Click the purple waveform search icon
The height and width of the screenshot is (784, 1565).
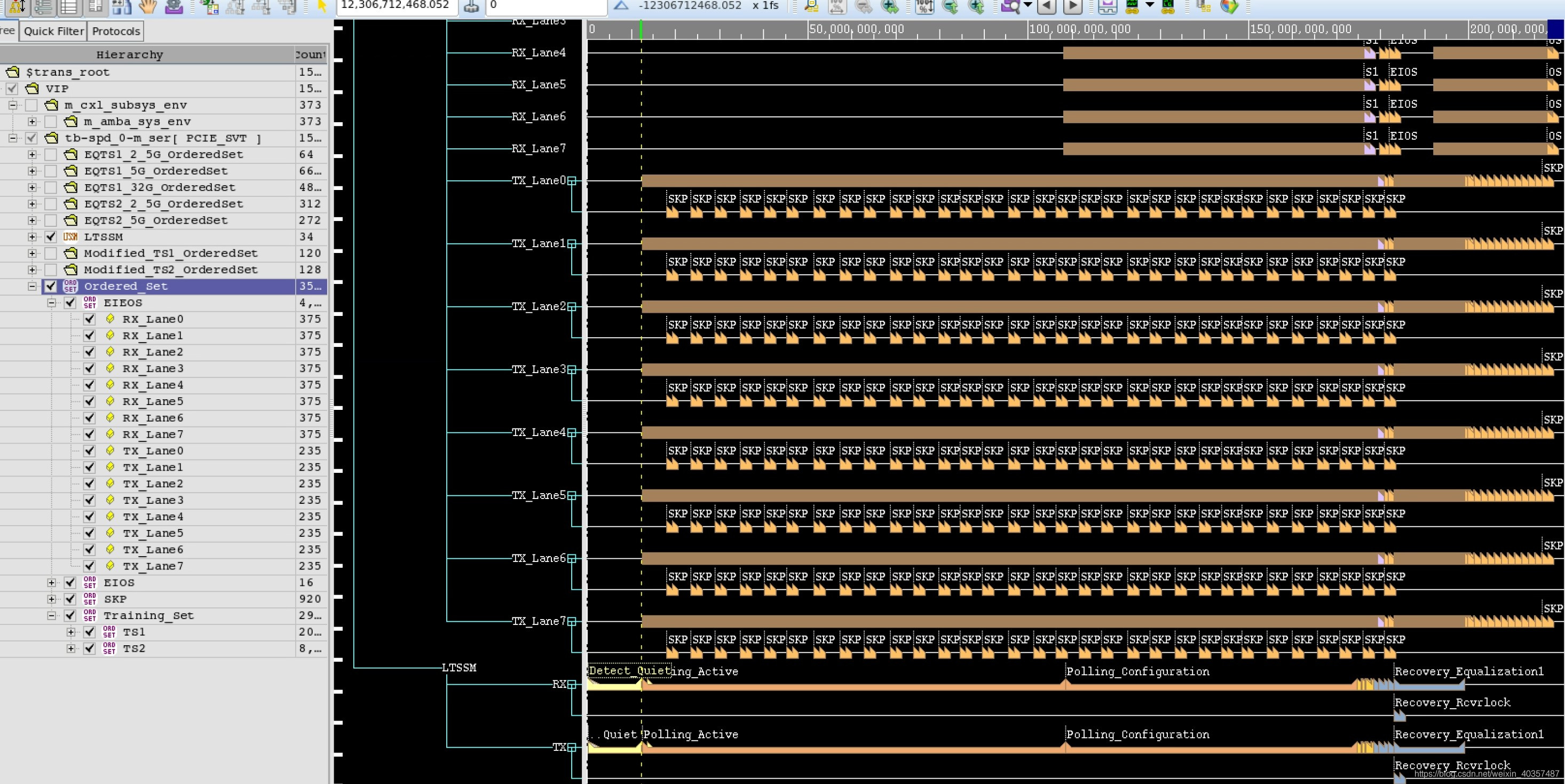click(1011, 7)
